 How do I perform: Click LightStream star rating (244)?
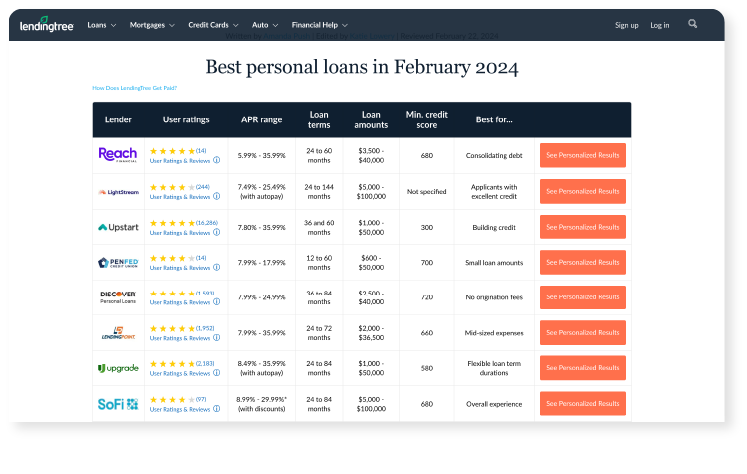click(180, 187)
